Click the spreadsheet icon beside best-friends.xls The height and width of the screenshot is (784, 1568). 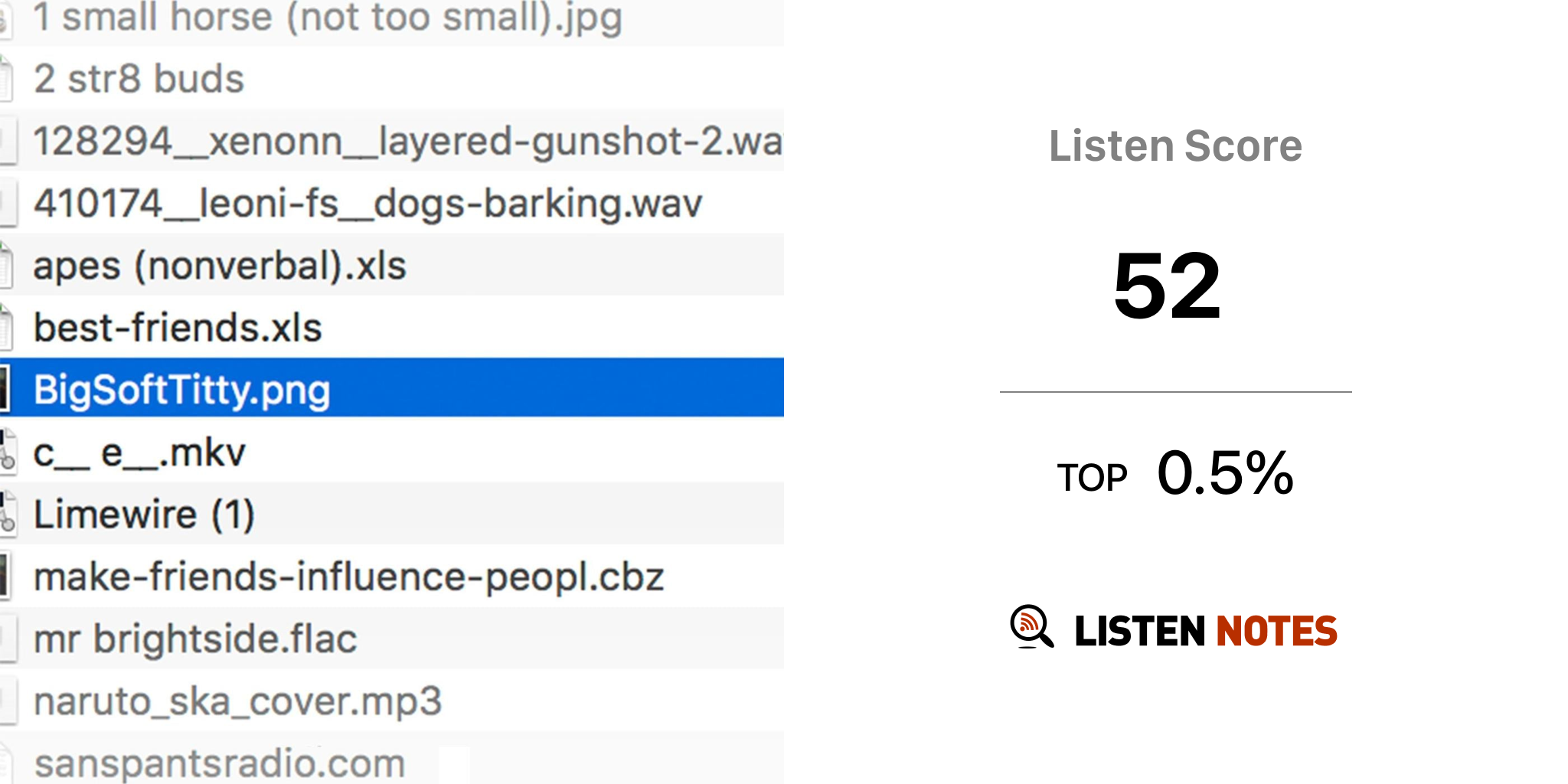(x=5, y=327)
